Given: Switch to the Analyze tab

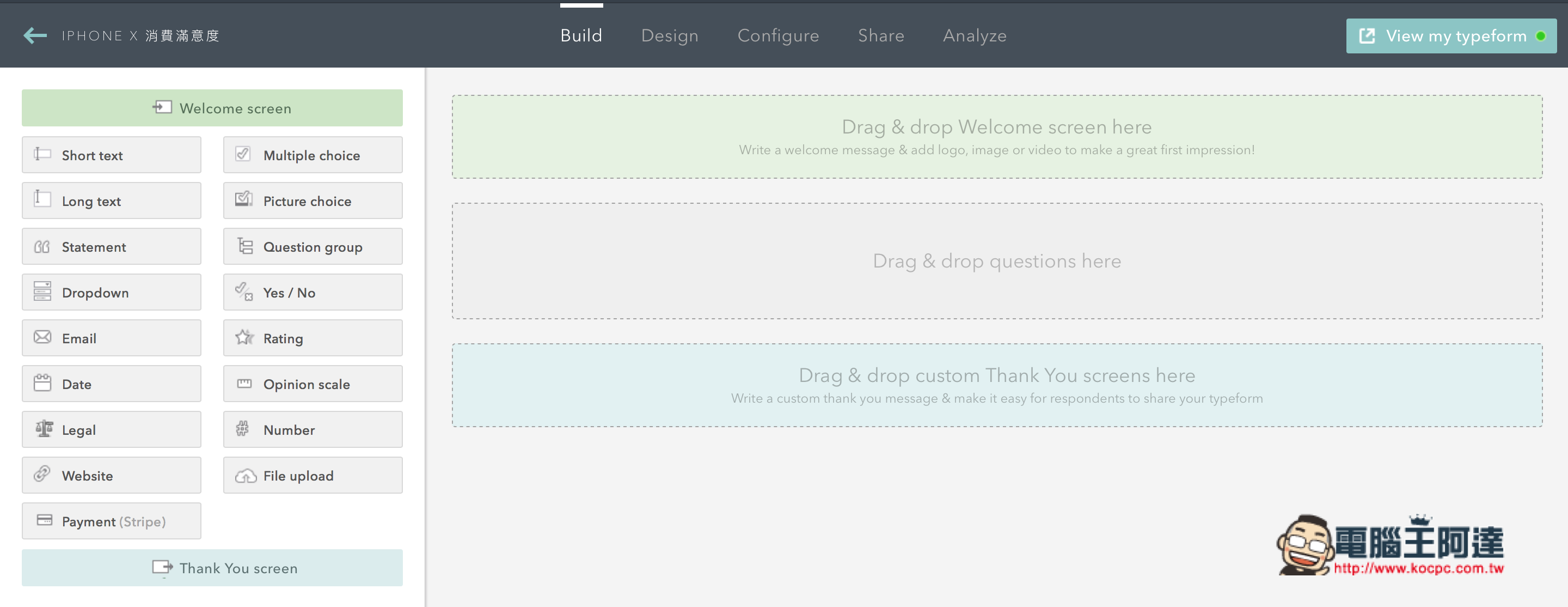Looking at the screenshot, I should click(x=975, y=35).
